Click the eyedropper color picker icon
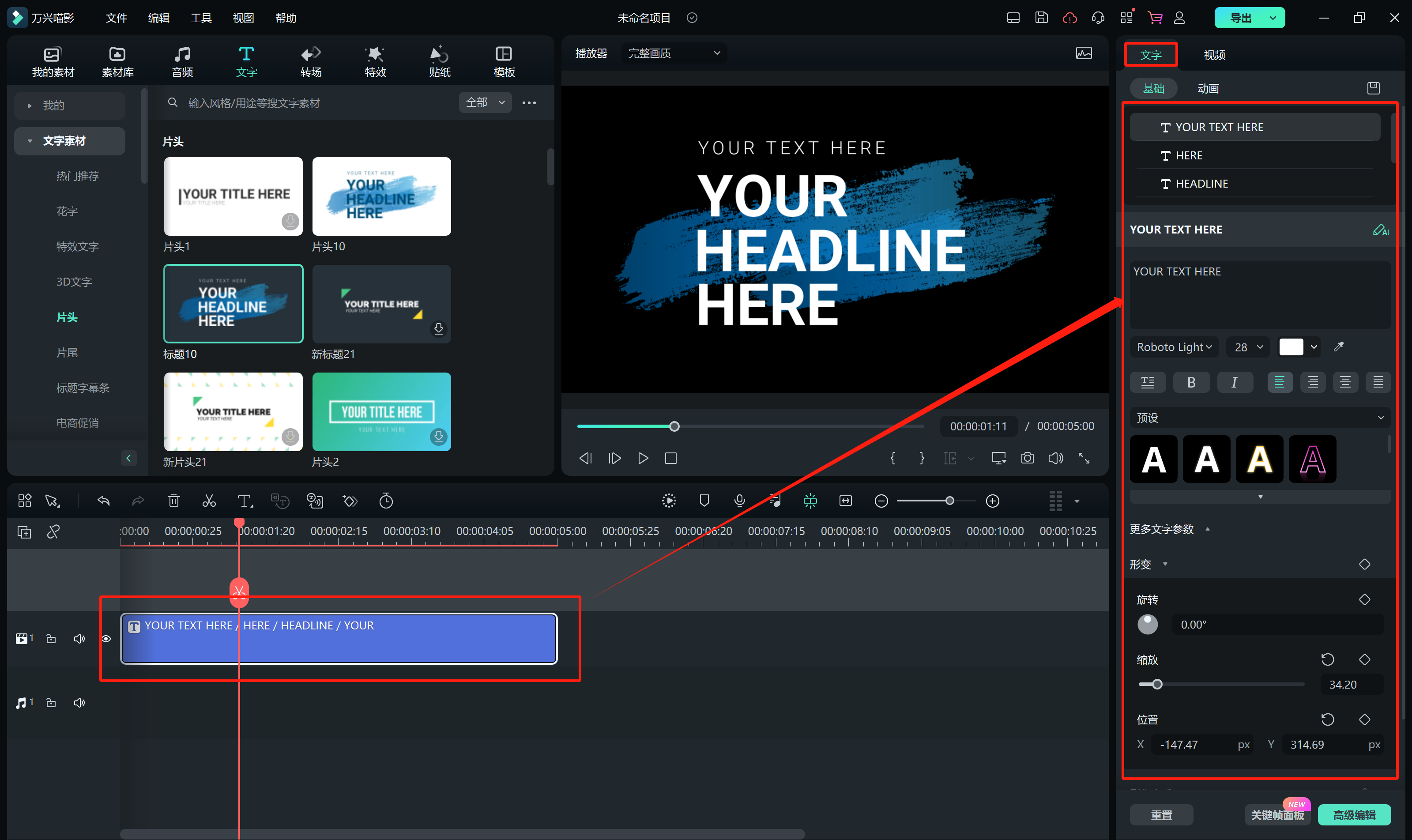The width and height of the screenshot is (1412, 840). 1338,347
